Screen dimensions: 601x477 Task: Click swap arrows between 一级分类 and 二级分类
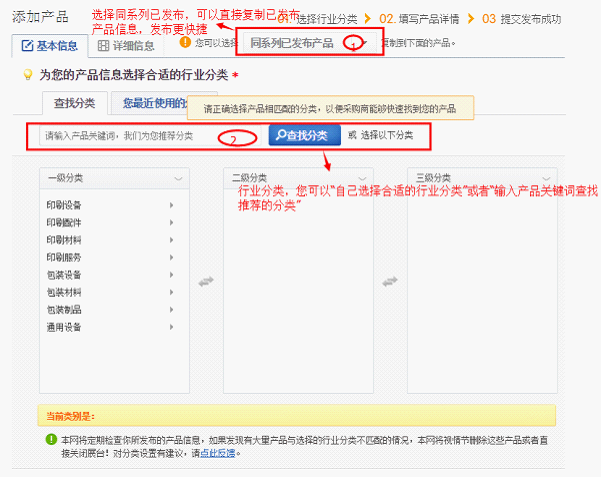[x=206, y=283]
